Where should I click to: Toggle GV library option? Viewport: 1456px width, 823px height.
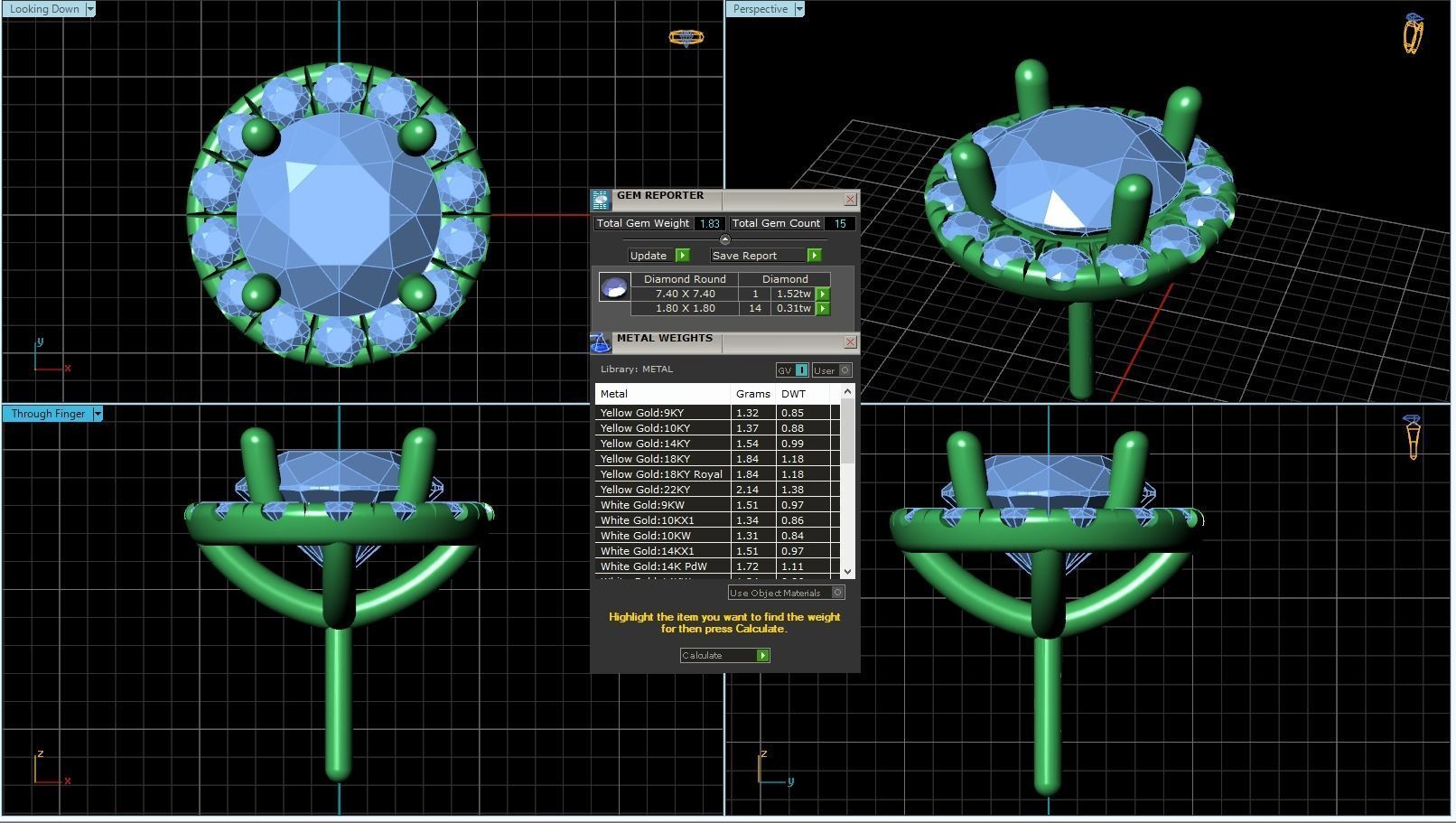792,370
